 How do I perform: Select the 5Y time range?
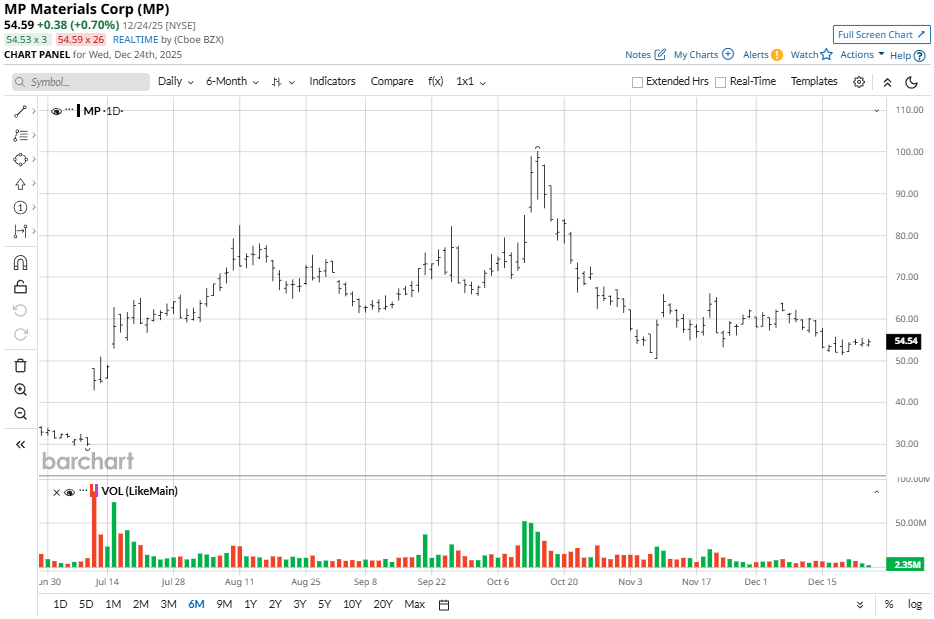pos(324,604)
